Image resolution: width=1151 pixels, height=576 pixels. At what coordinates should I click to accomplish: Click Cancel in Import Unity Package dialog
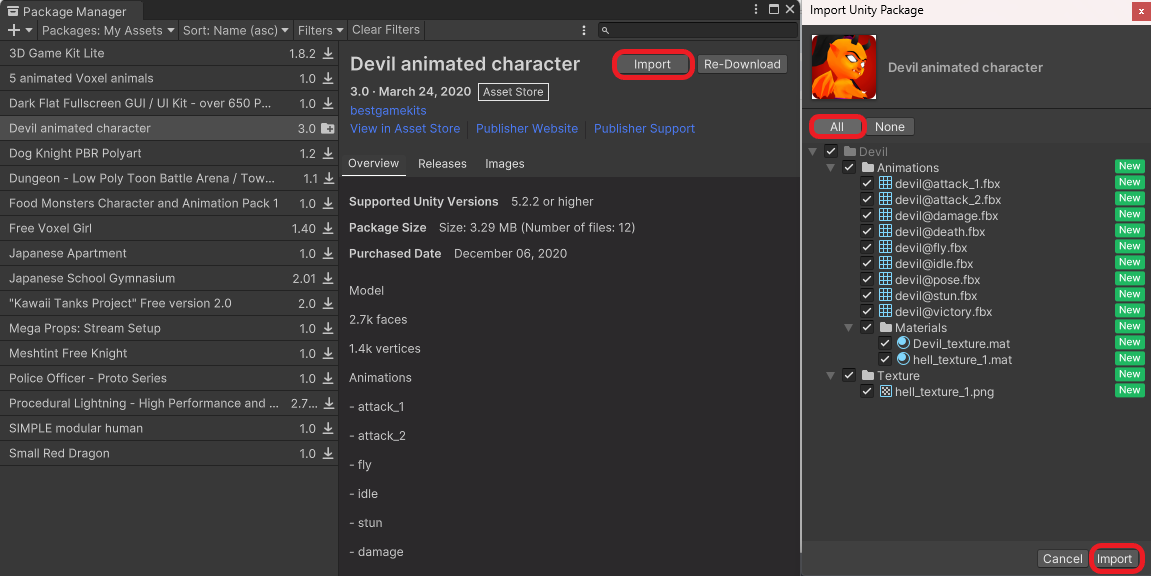tap(1062, 559)
